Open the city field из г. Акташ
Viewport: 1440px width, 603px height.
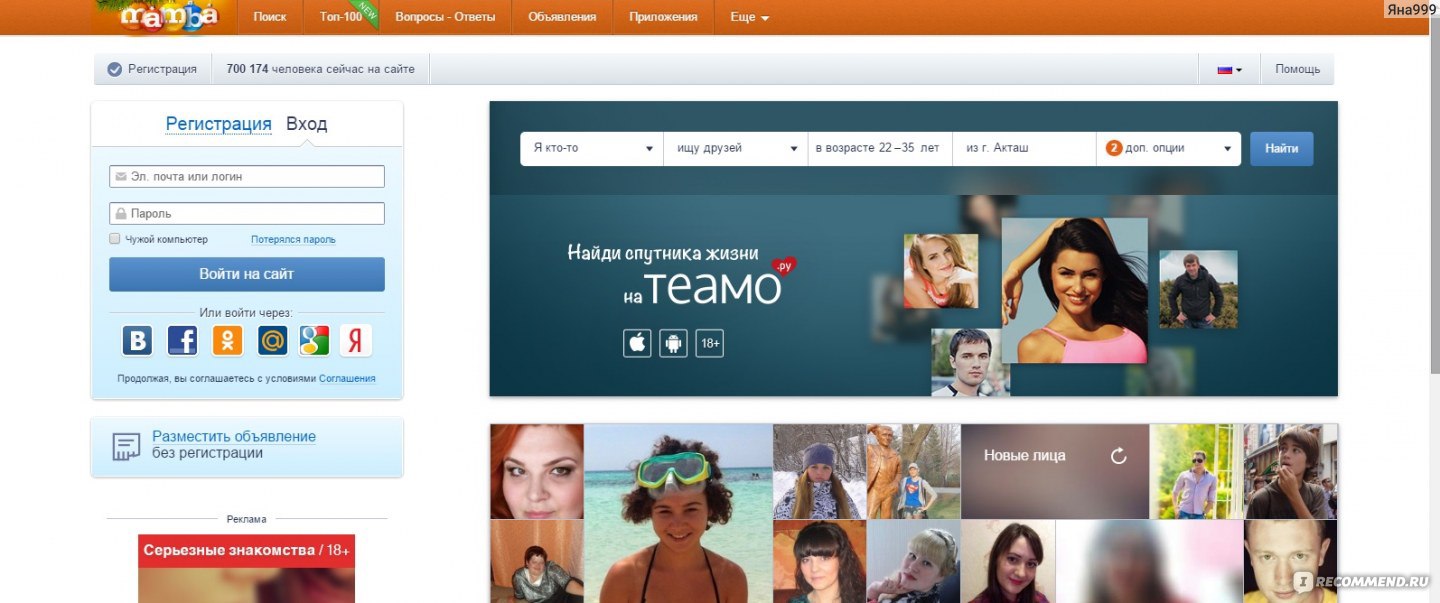(x=1024, y=148)
